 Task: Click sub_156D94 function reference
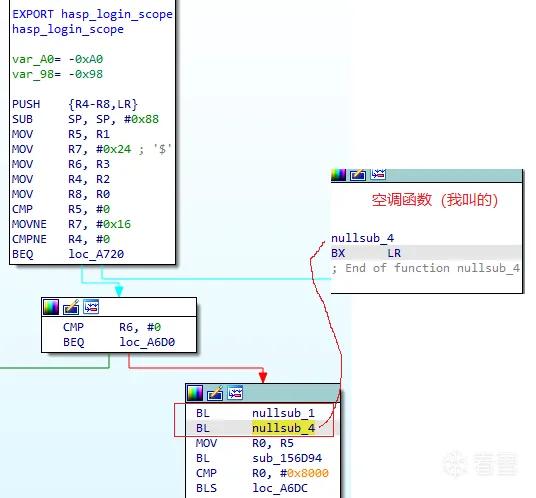(287, 458)
